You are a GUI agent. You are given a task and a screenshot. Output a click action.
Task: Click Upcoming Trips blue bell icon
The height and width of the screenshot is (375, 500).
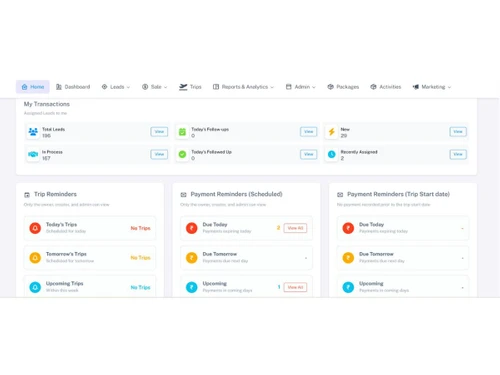(35, 287)
